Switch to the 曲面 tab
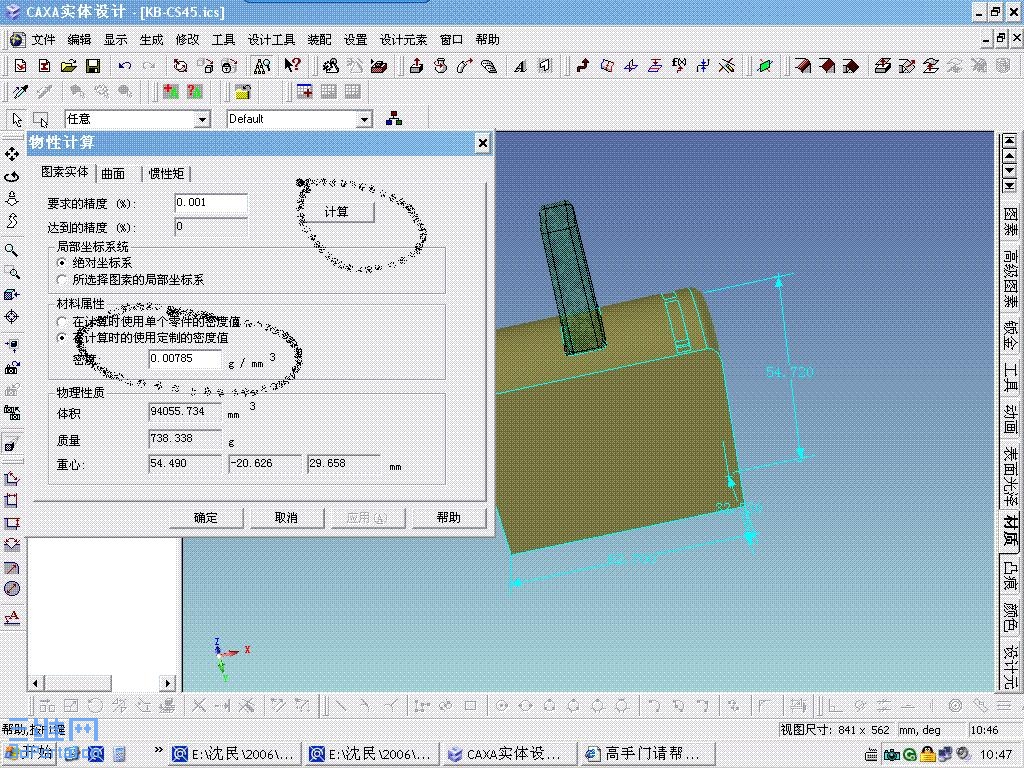The image size is (1024, 768). point(113,173)
